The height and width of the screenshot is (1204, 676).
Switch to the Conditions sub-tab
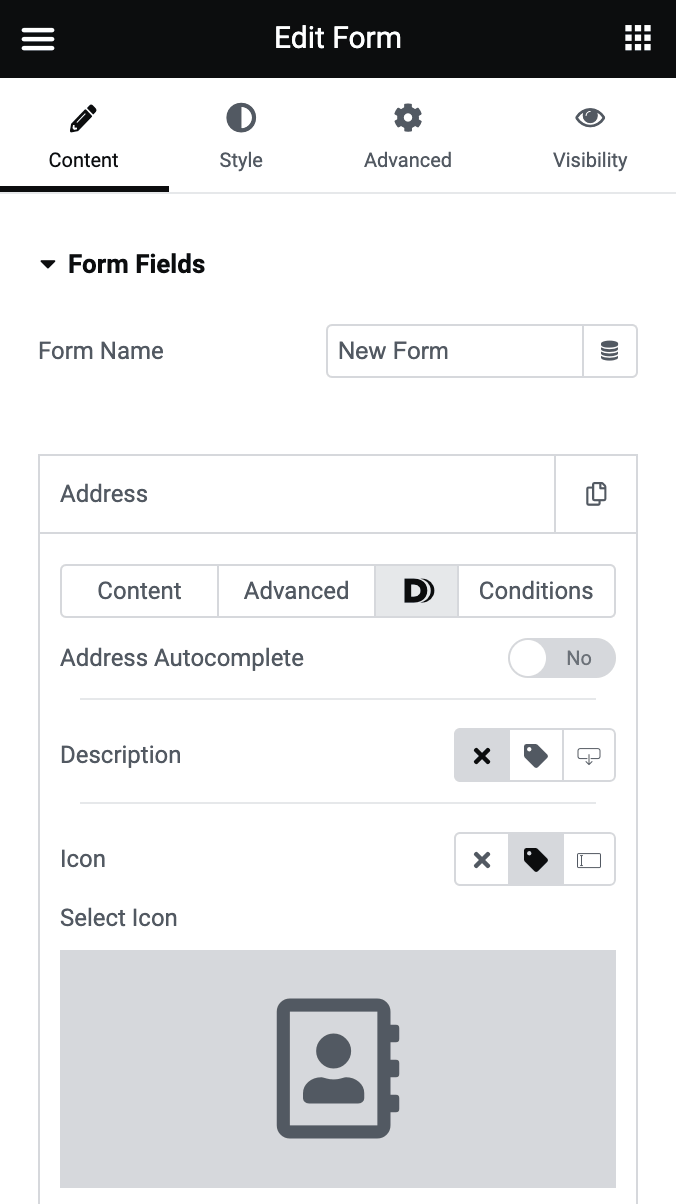536,591
